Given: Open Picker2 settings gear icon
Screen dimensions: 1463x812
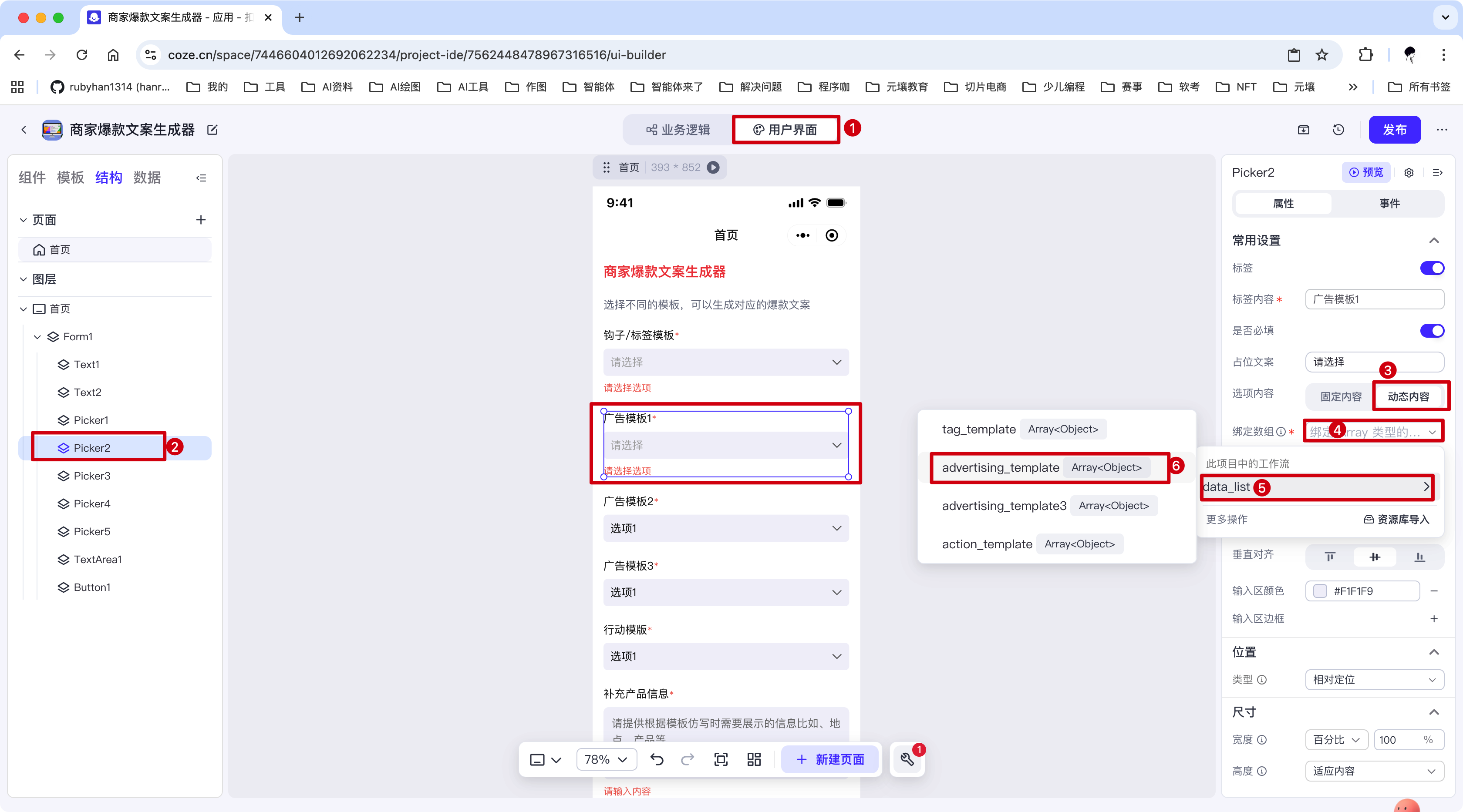Looking at the screenshot, I should [1409, 172].
